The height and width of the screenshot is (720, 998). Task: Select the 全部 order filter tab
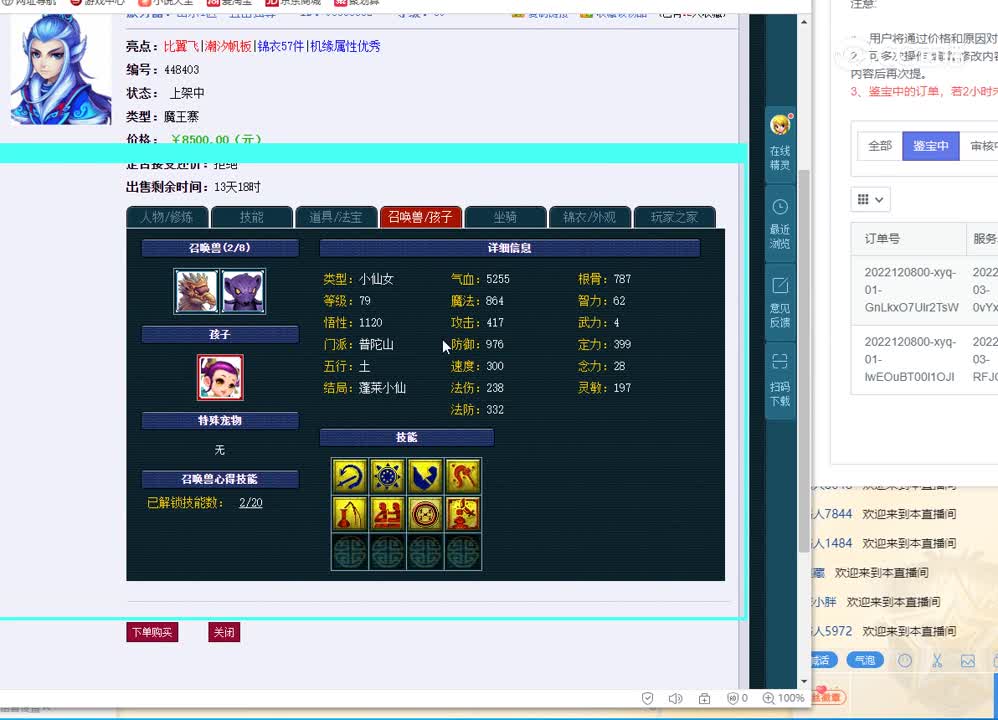pyautogui.click(x=880, y=146)
